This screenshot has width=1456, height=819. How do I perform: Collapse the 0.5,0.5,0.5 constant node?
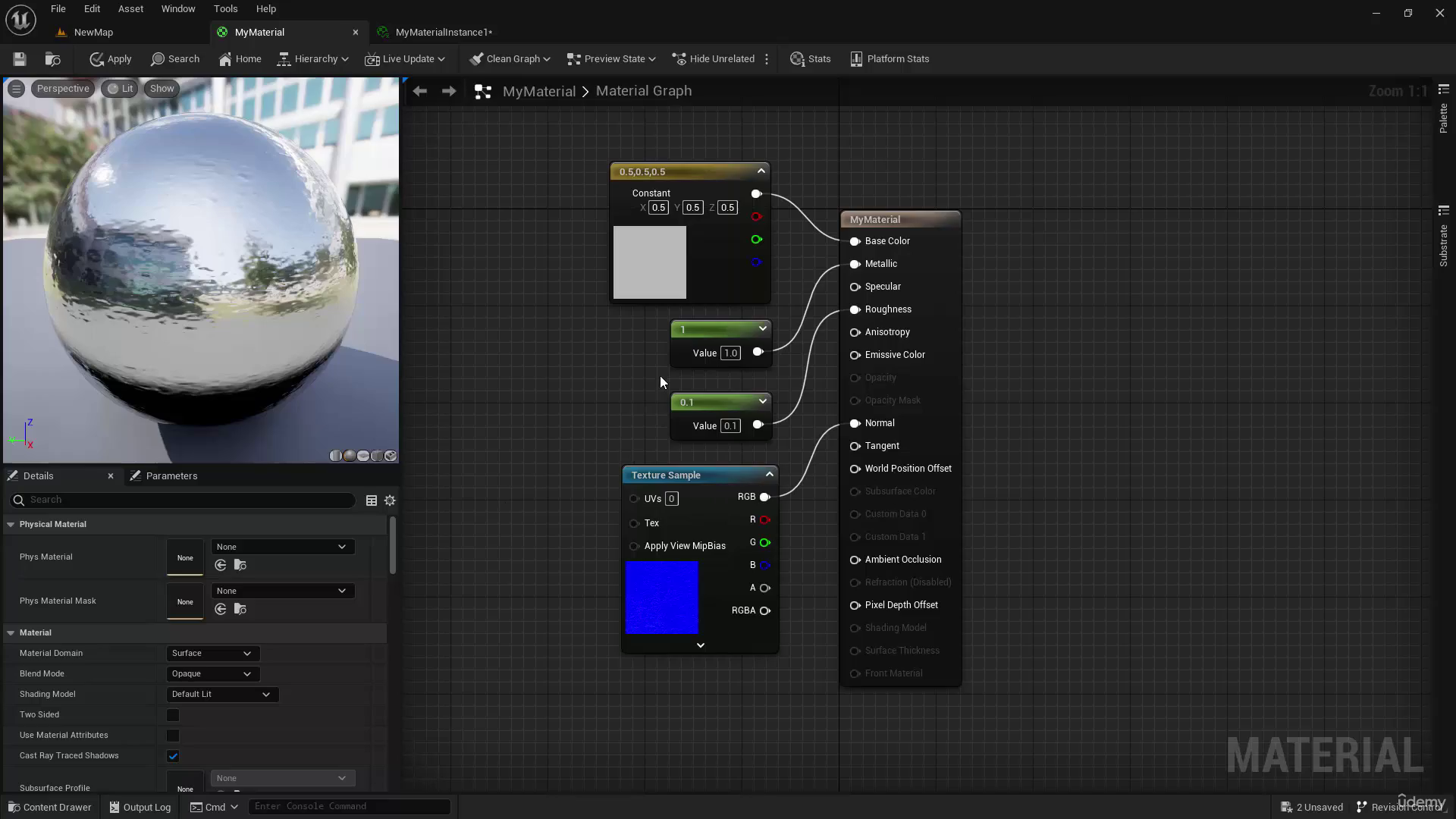pos(761,171)
